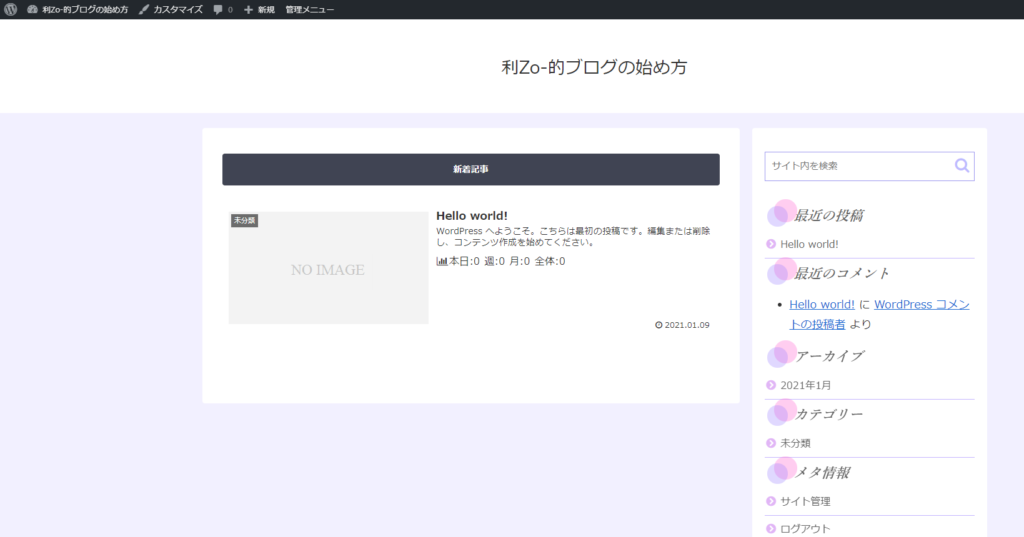
Task: Click the bar chart icon under the post
Action: point(442,261)
